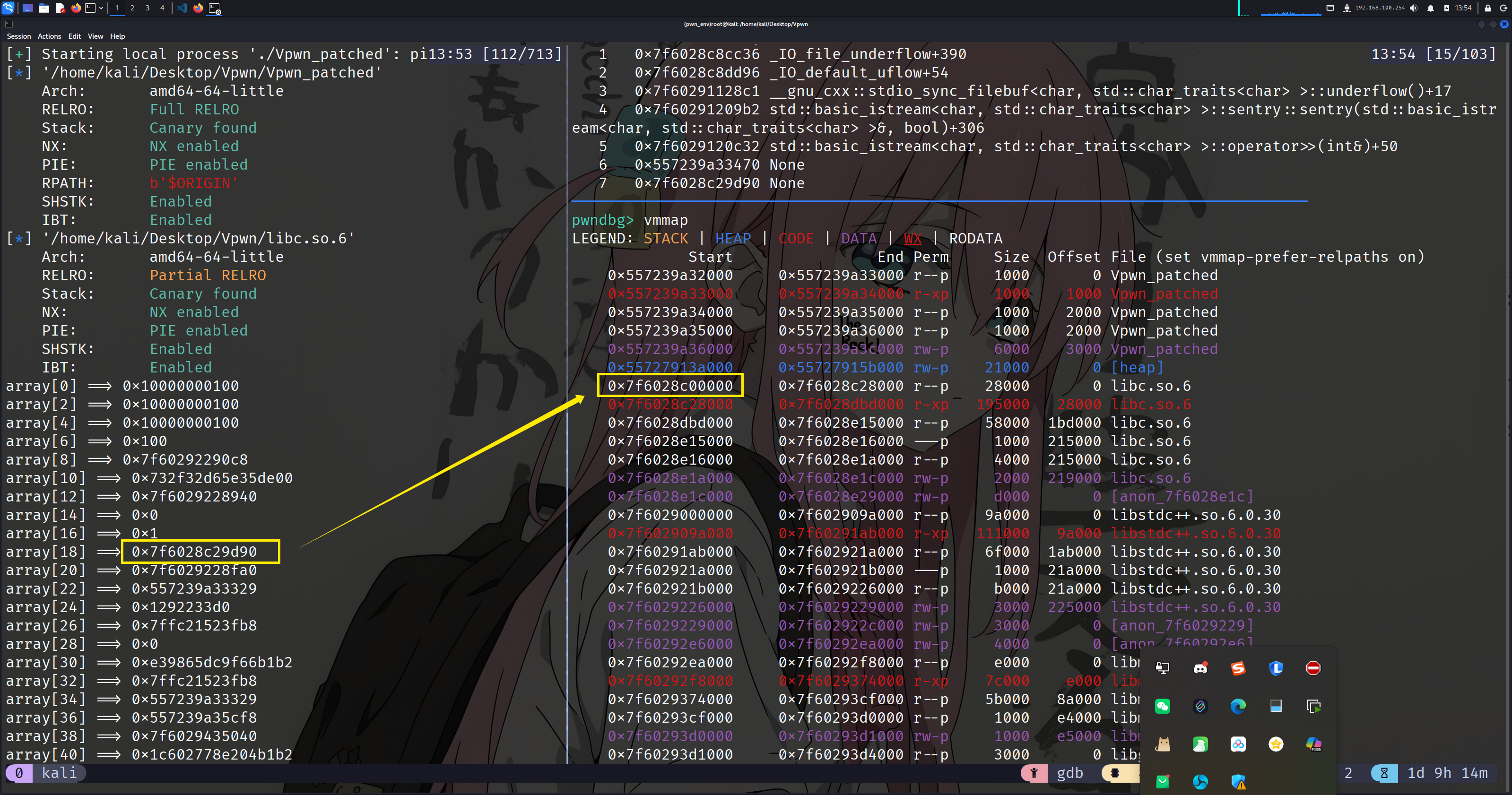Click the battery power manager icon
This screenshot has width=1512, height=795.
[1447, 8]
